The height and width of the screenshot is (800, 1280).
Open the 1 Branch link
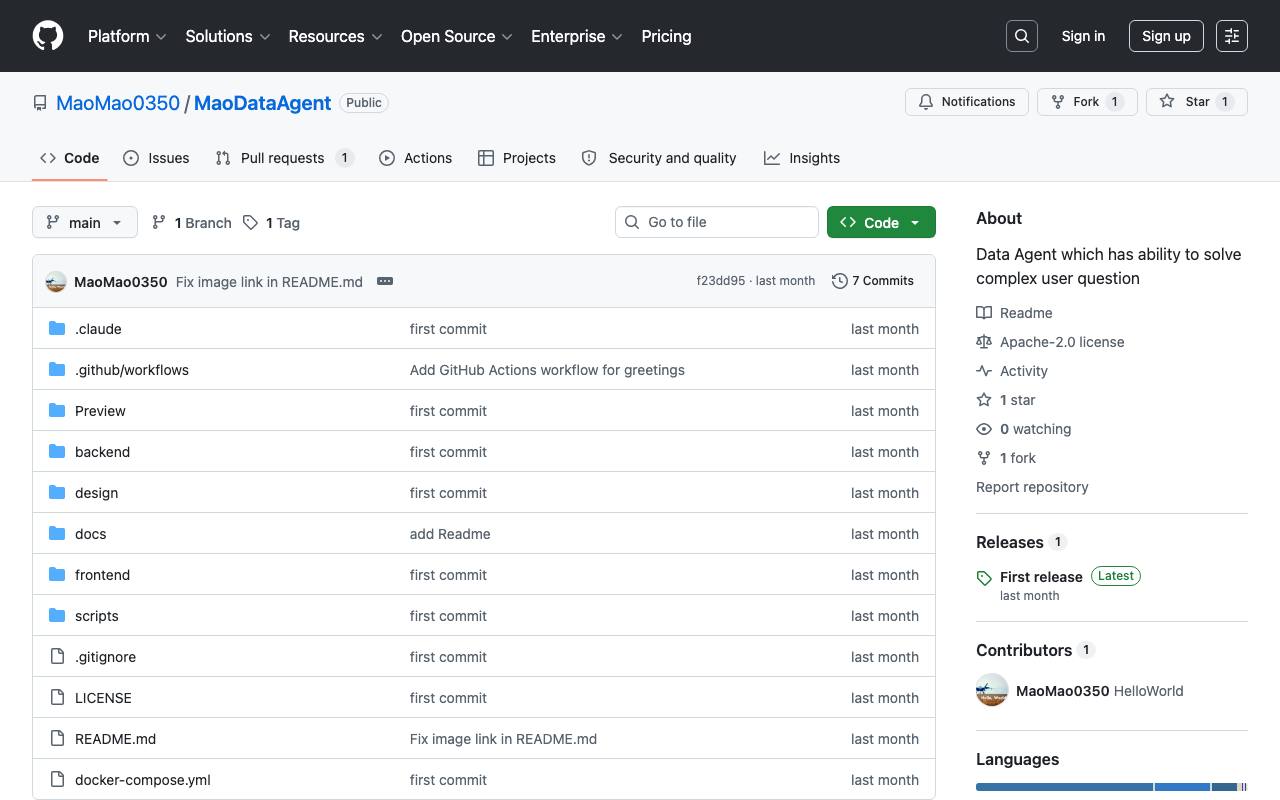click(191, 222)
